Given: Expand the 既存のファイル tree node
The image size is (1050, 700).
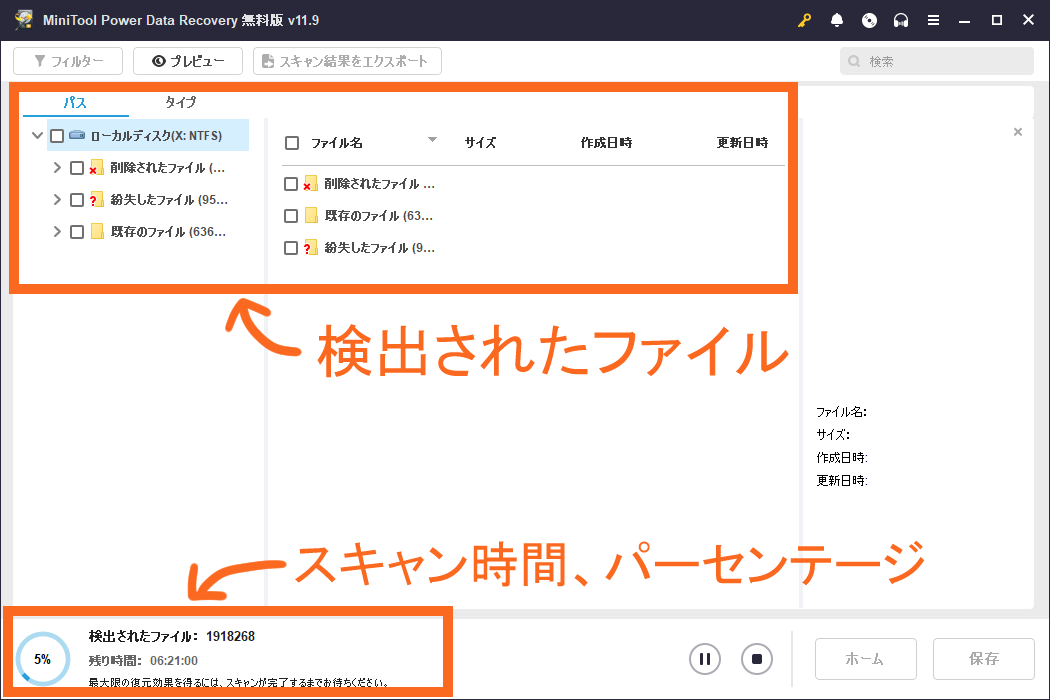Looking at the screenshot, I should tap(57, 232).
